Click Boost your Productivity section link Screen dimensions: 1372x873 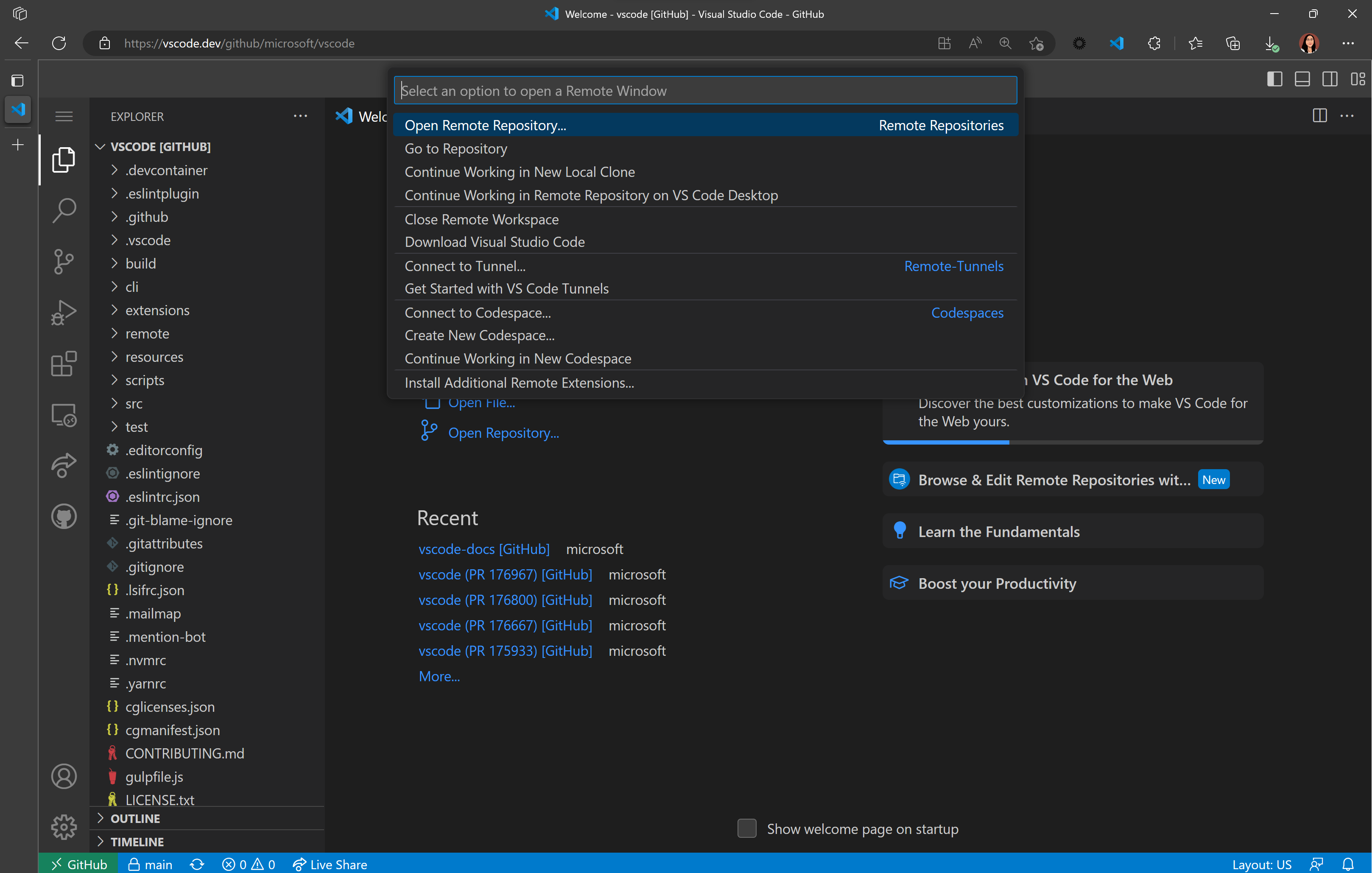click(x=997, y=583)
